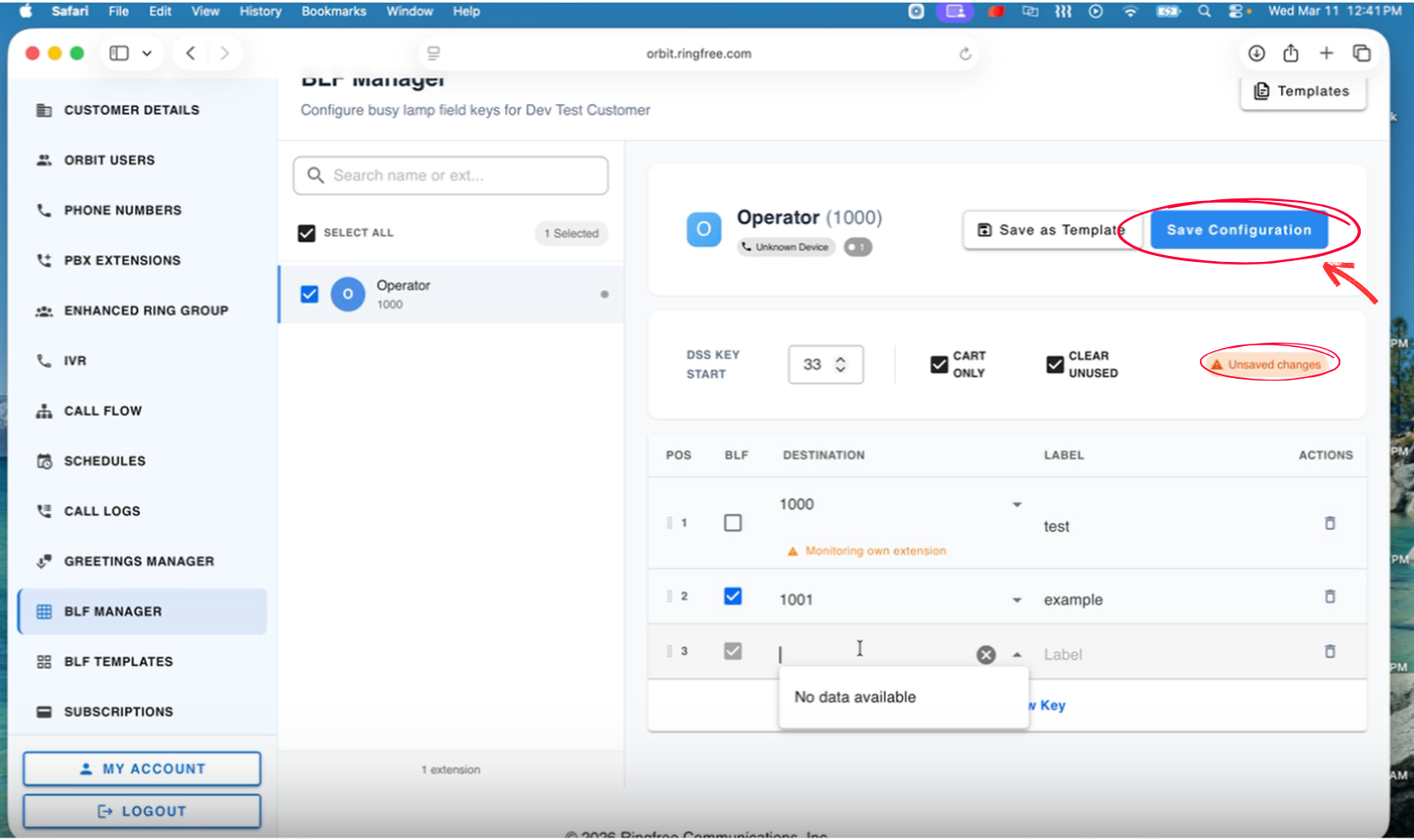Toggle the Cart Only checkbox
The height and width of the screenshot is (840, 1414).
click(939, 364)
